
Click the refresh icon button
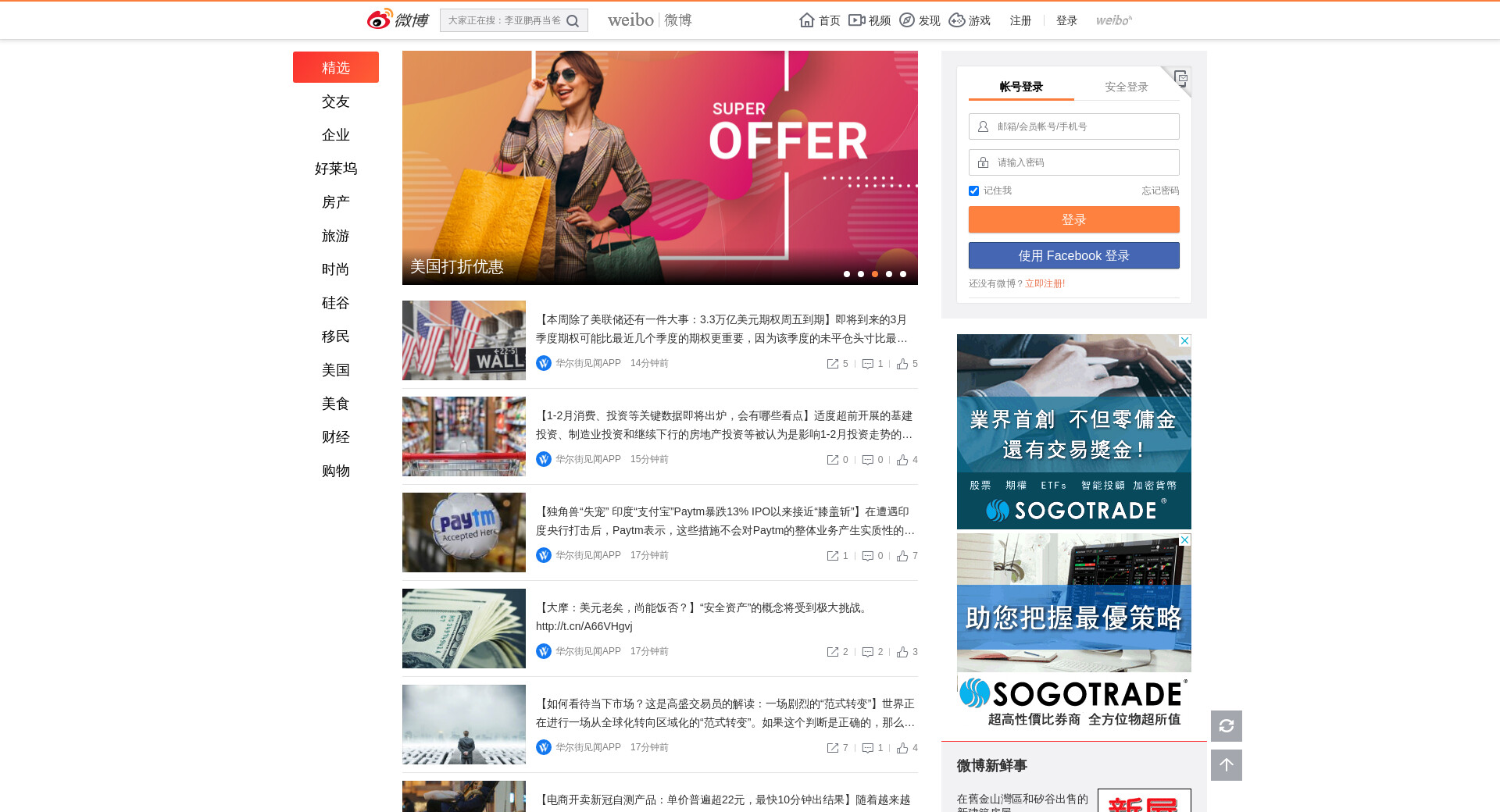point(1226,726)
